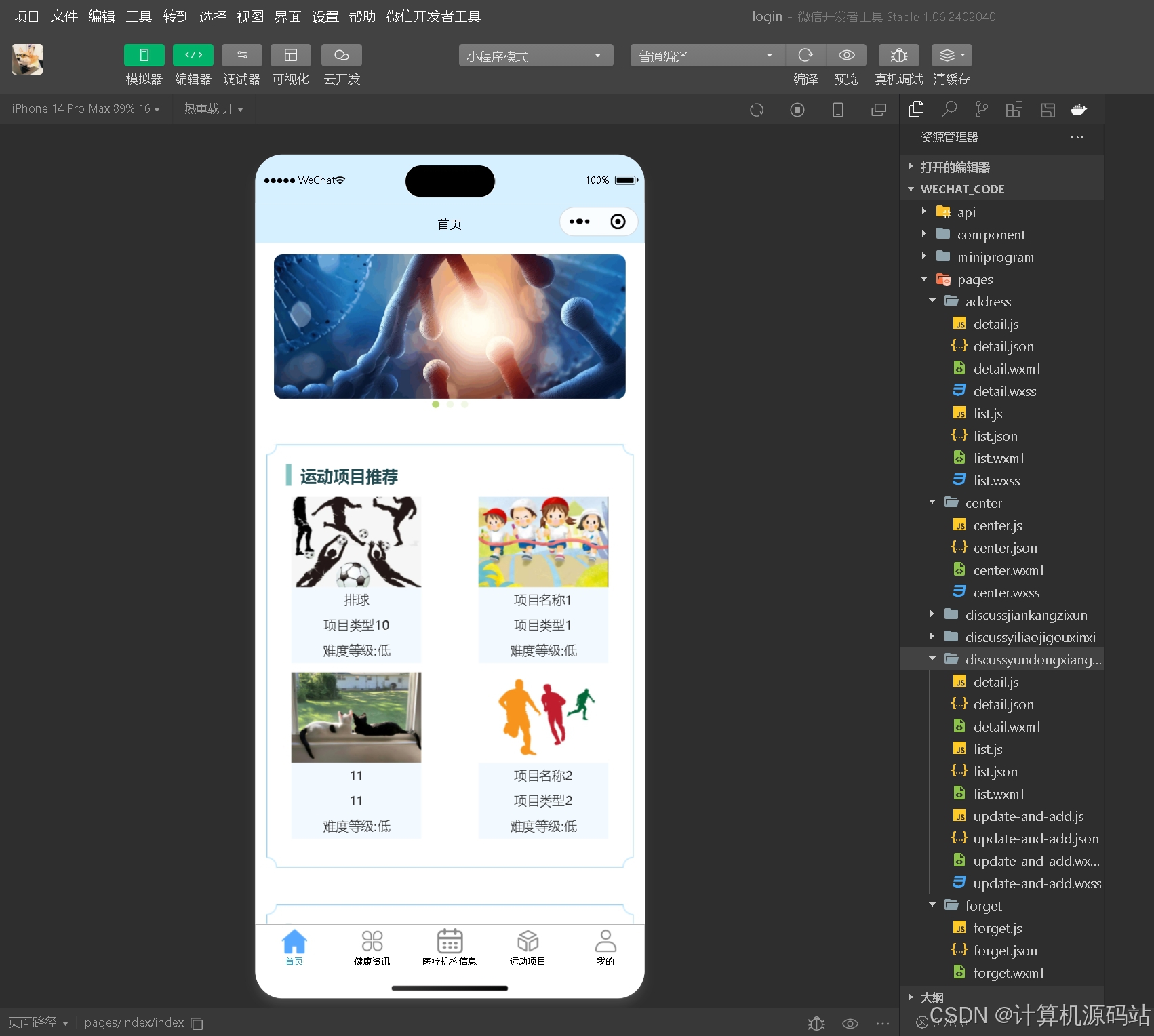Screen dimensions: 1154x1036
Task: Click the 预览 preview eye icon
Action: 846,56
